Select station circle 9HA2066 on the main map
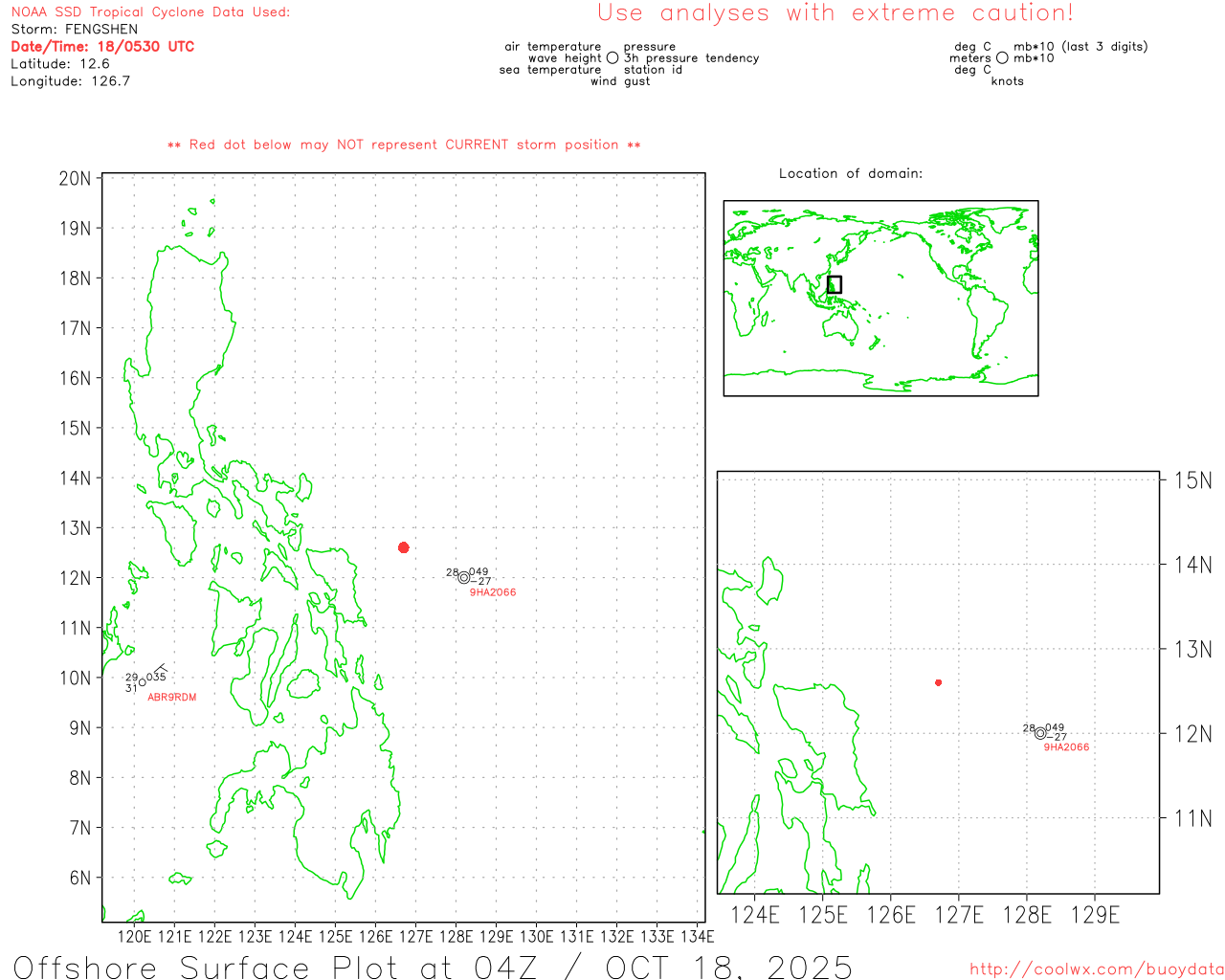The image size is (1225, 980). 464,577
